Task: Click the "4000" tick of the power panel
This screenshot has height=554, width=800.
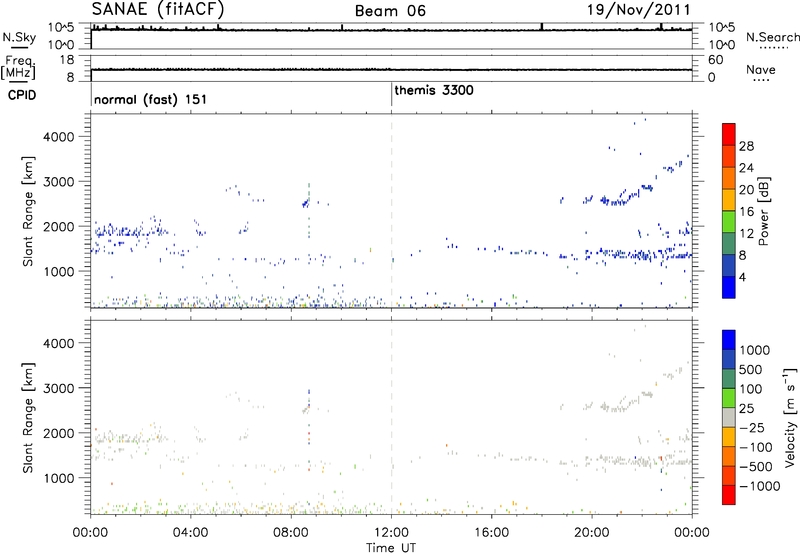Action: coord(59,137)
